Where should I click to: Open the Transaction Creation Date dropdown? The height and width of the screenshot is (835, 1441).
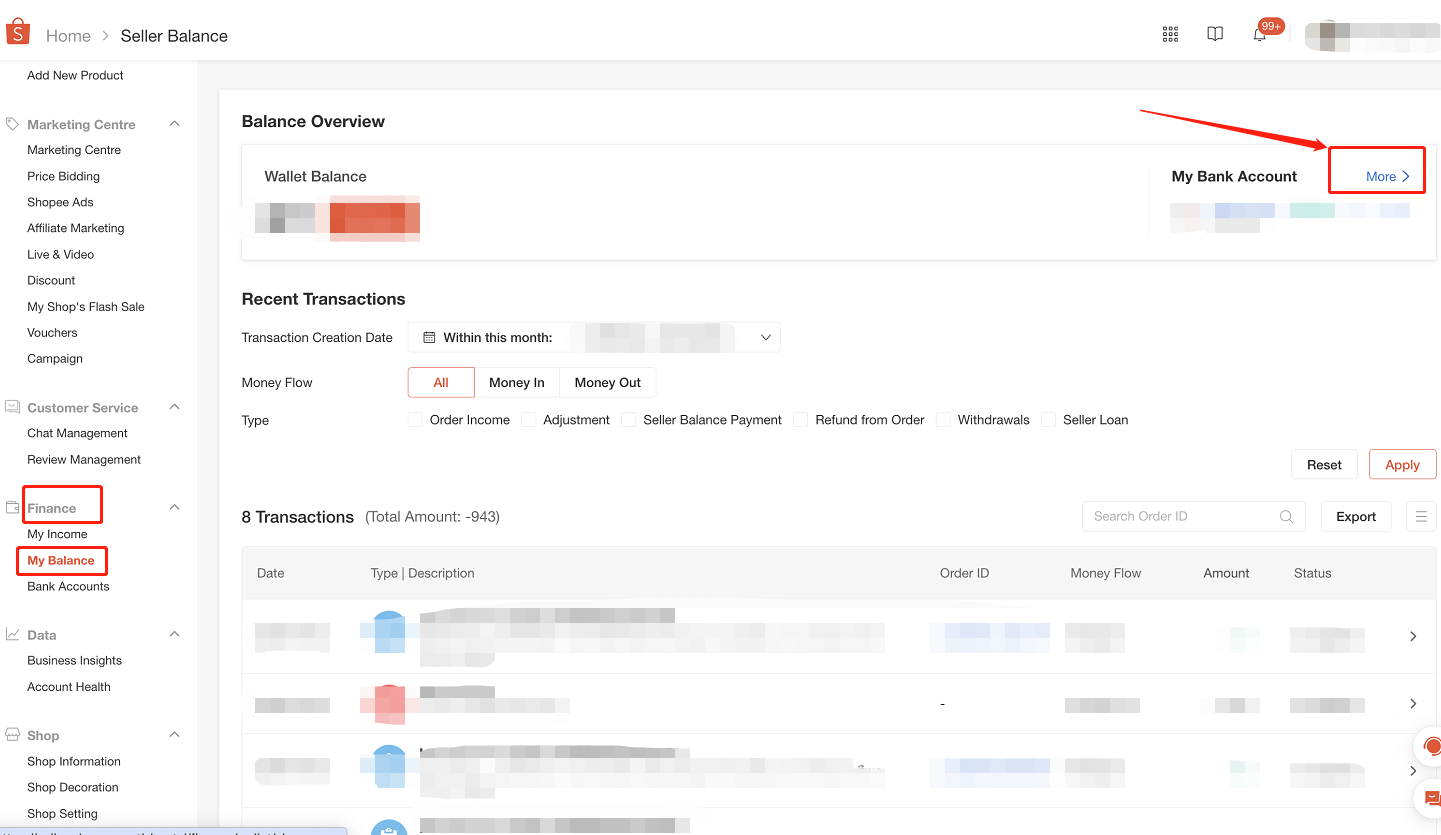click(x=594, y=338)
